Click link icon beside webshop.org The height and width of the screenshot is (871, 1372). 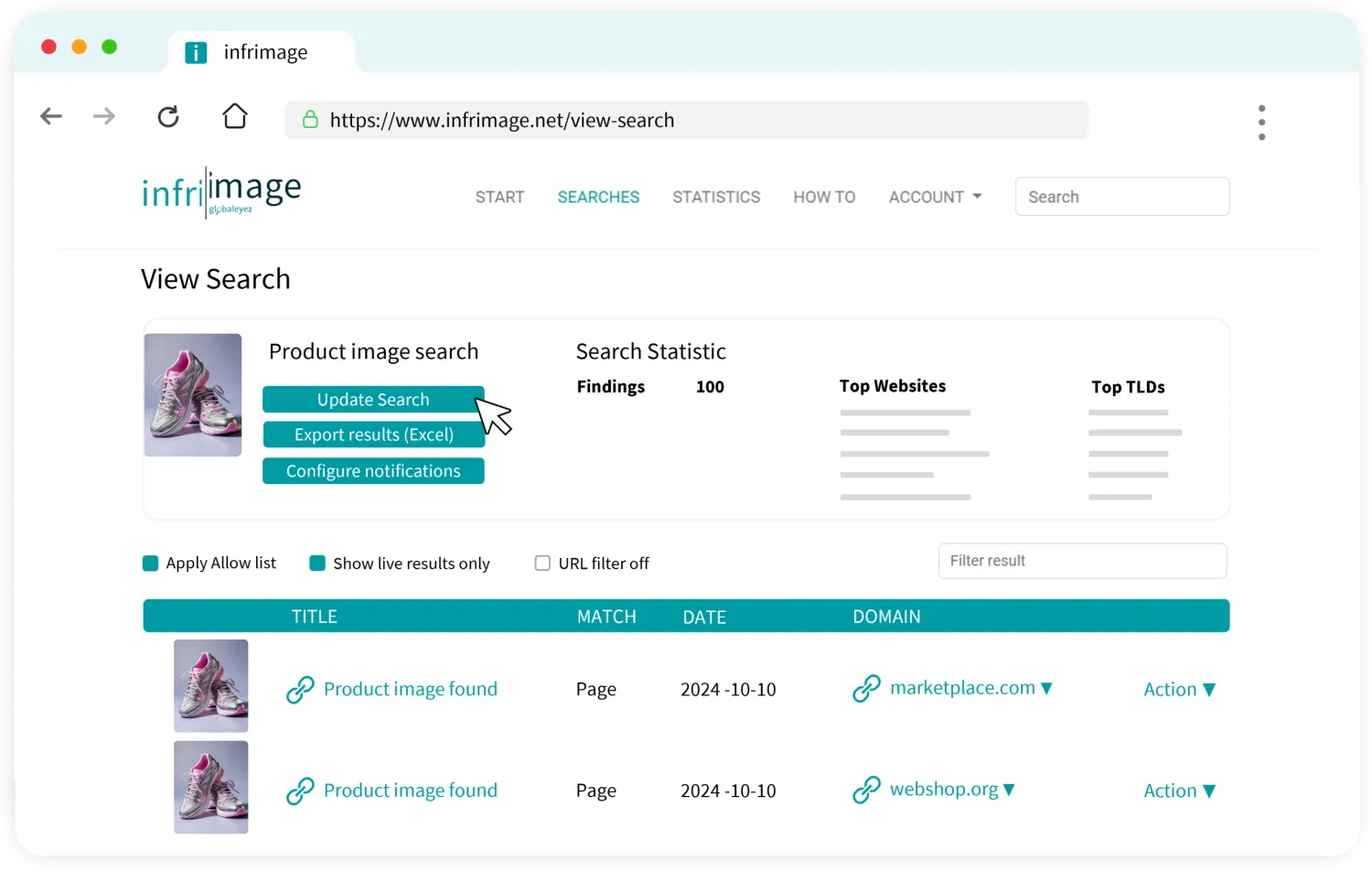click(866, 790)
